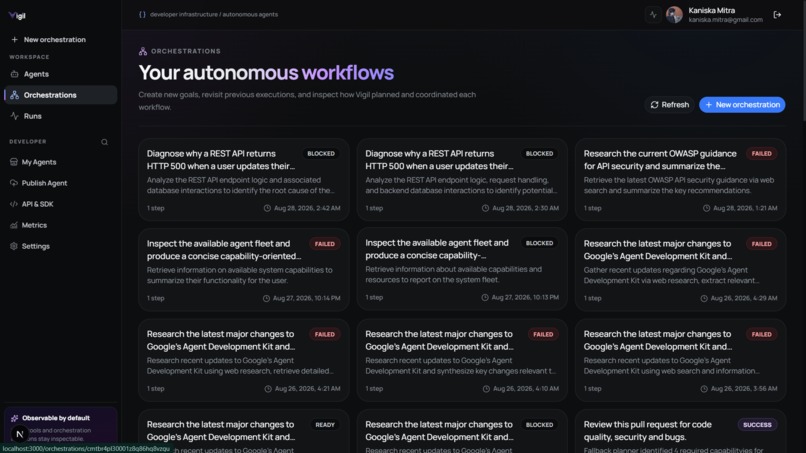Click the clock icon for Aug 28, 2026, 2:42 AM

click(x=267, y=208)
